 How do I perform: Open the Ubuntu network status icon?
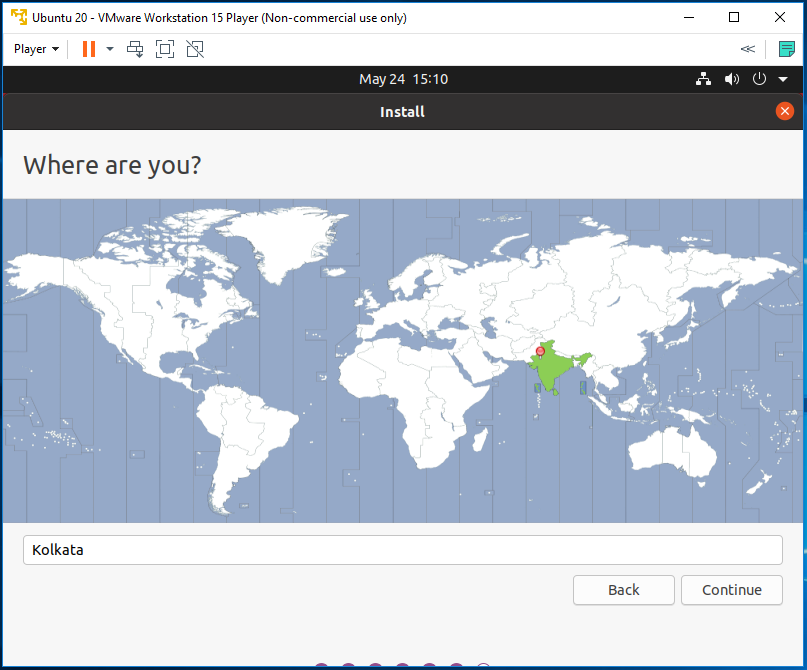click(704, 79)
